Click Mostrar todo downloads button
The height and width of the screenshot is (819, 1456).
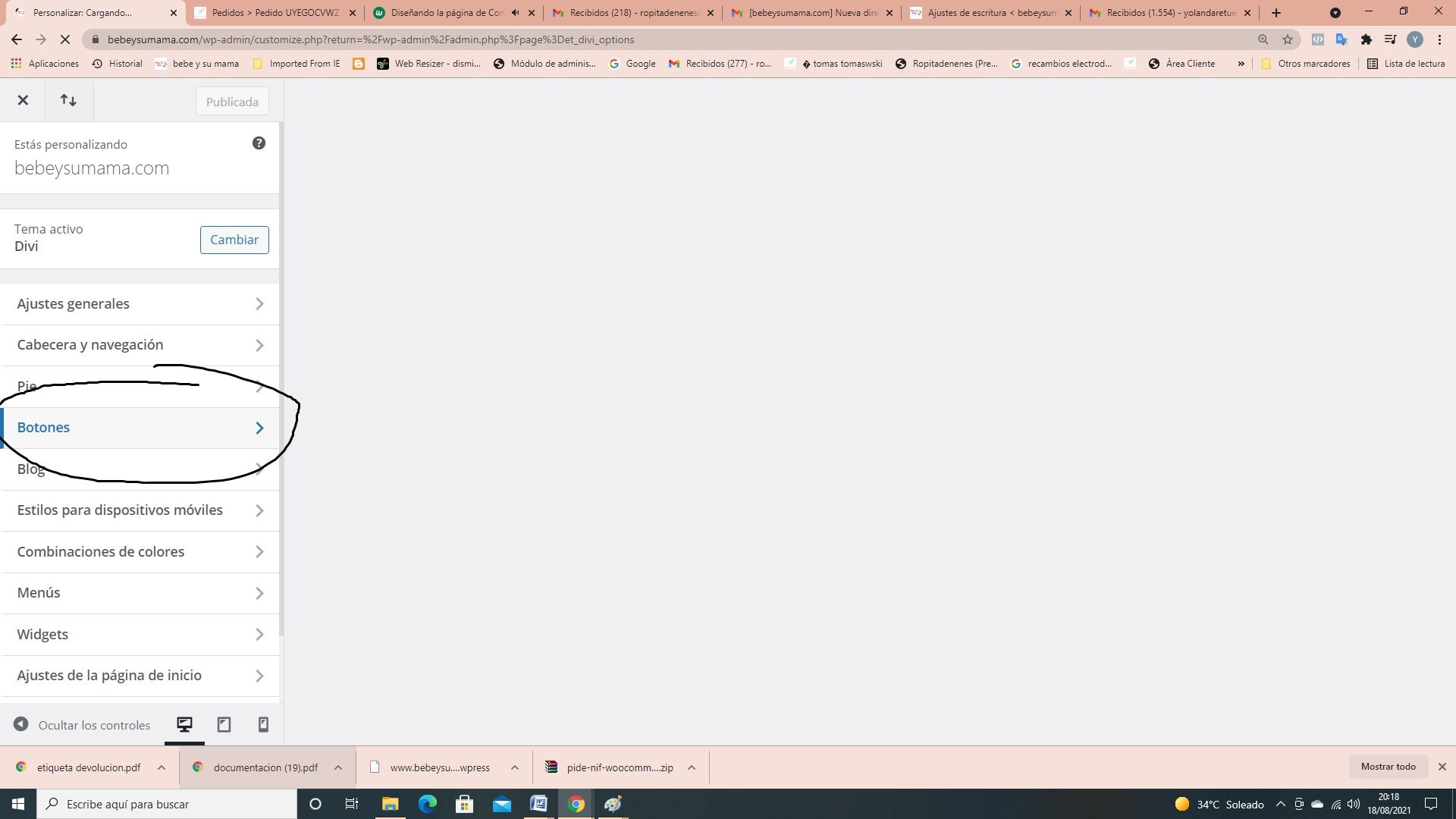[1388, 767]
